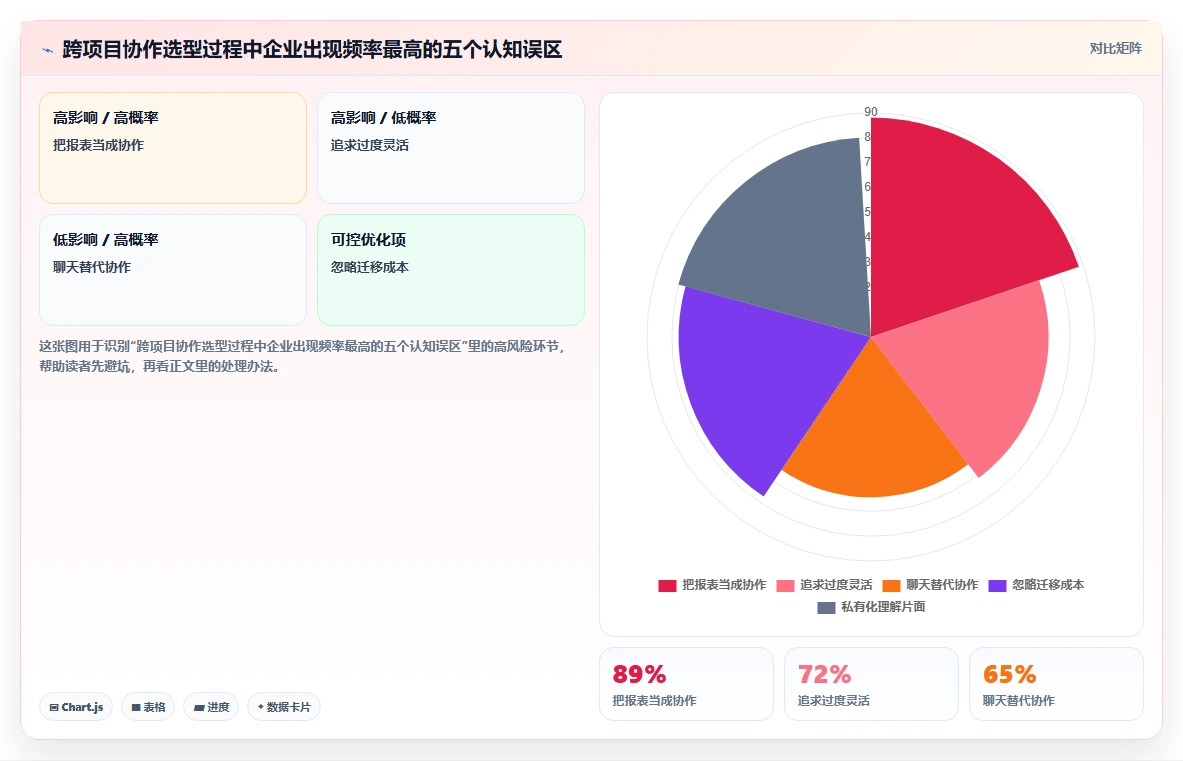Click the 表格 tag chip
This screenshot has height=761, width=1183.
click(x=148, y=707)
